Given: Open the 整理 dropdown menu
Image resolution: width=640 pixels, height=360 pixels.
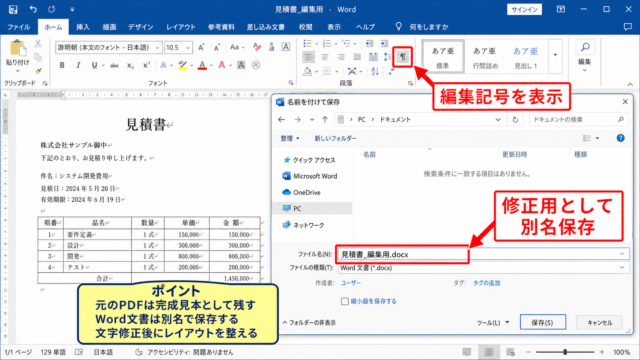Looking at the screenshot, I should click(x=290, y=138).
